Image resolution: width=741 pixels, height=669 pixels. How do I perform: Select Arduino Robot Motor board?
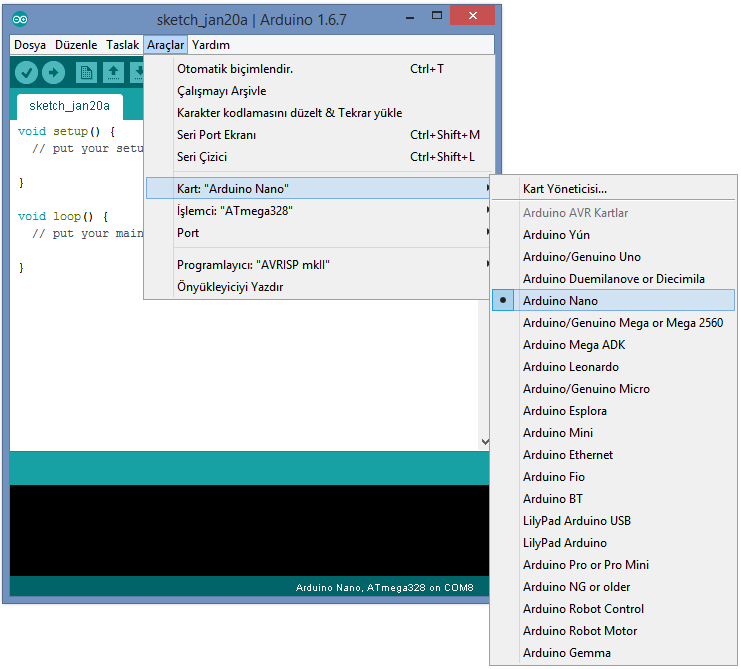pyautogui.click(x=613, y=631)
